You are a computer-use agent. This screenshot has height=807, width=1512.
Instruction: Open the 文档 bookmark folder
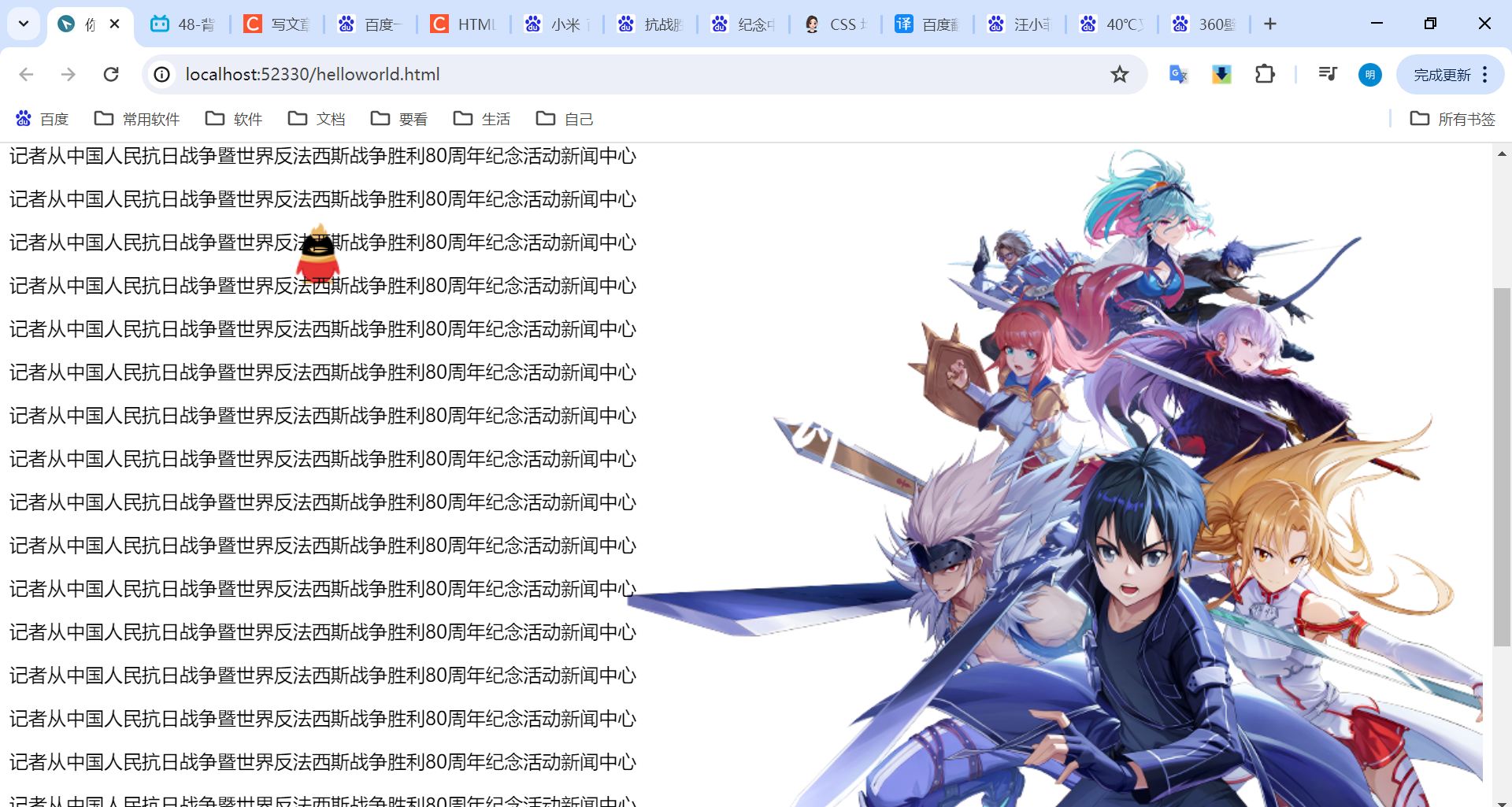pyautogui.click(x=317, y=119)
